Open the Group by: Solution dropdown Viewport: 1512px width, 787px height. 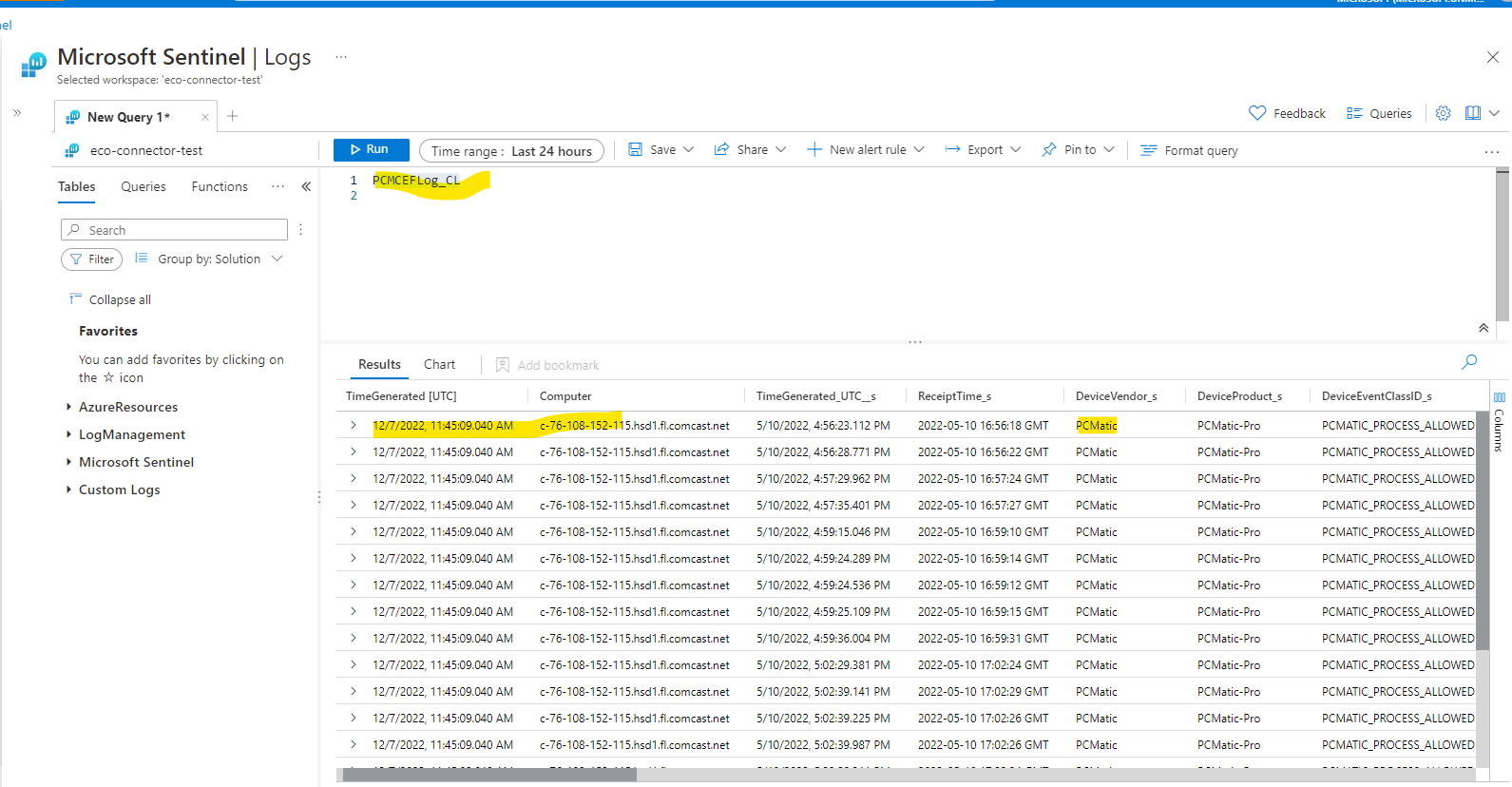209,259
